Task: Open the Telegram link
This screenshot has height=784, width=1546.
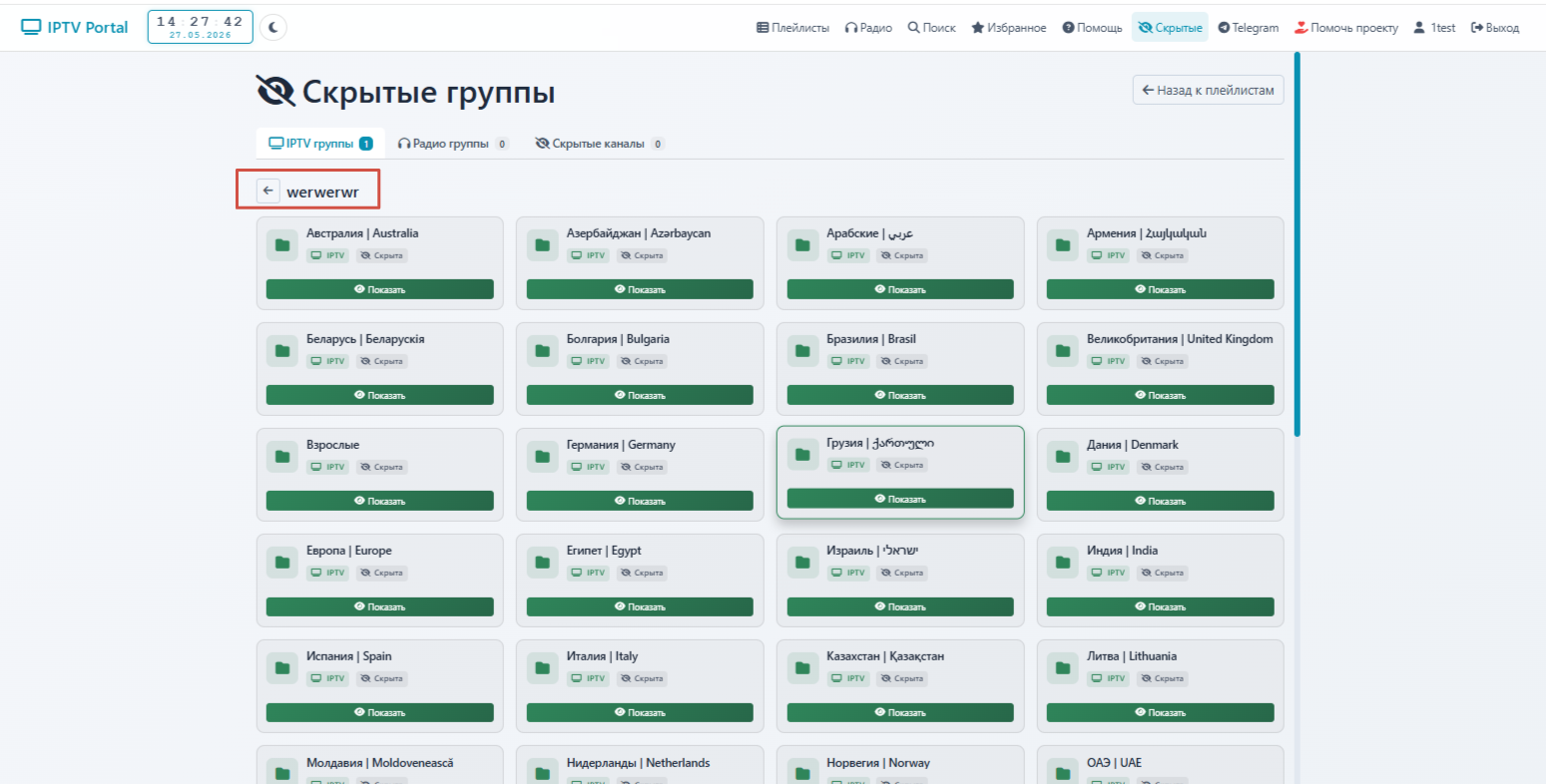Action: point(1249,28)
